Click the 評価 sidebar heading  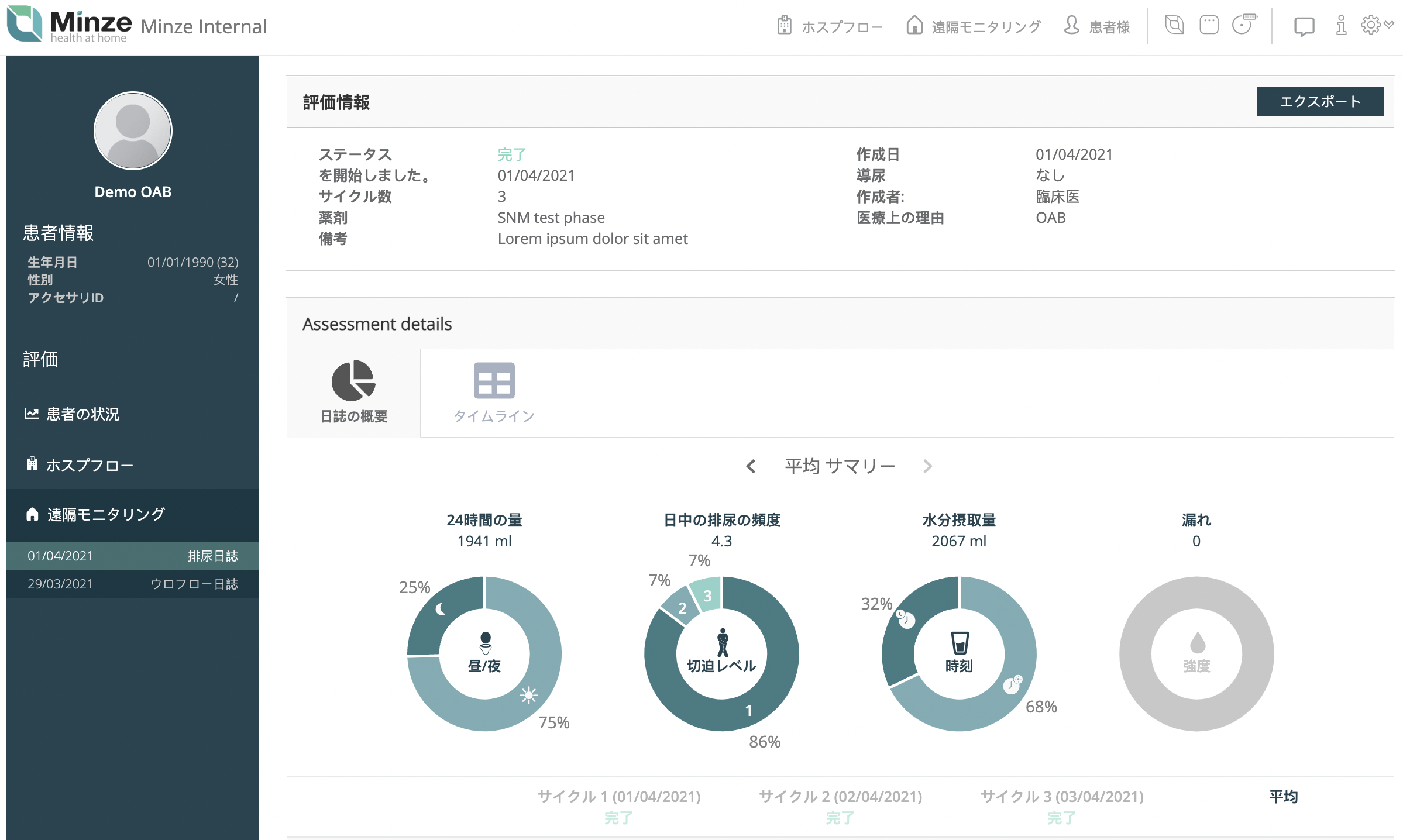[40, 359]
